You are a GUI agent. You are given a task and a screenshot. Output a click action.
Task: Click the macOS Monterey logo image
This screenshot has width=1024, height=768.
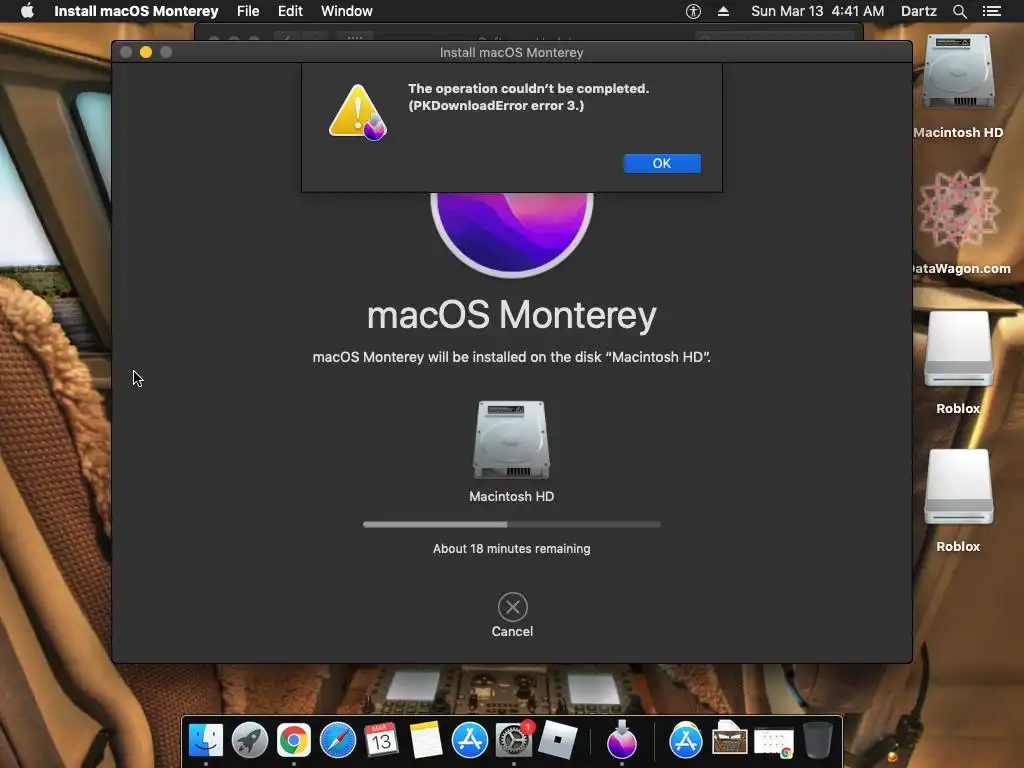pyautogui.click(x=512, y=234)
